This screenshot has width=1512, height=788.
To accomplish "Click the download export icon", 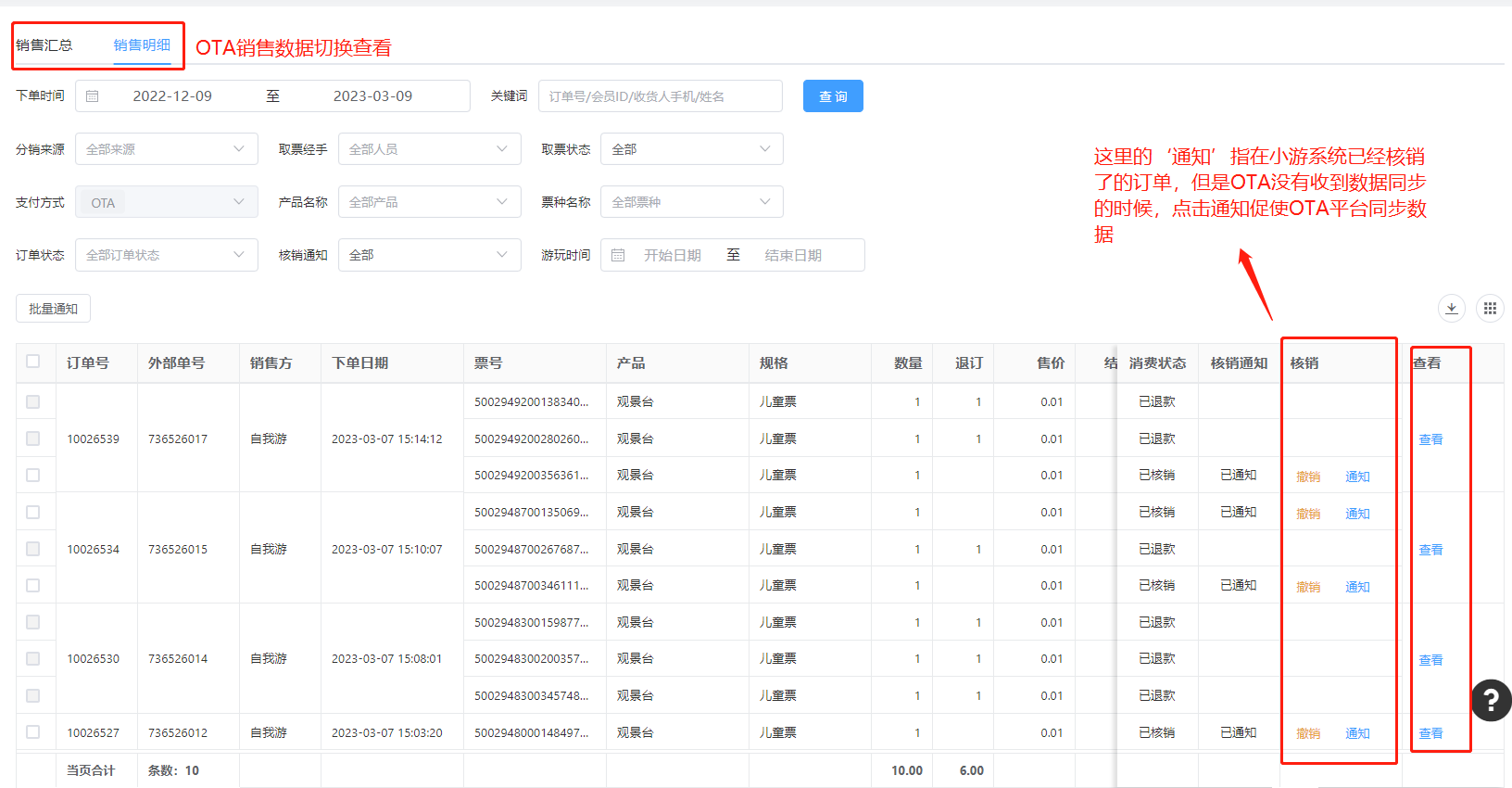I will 1451,309.
